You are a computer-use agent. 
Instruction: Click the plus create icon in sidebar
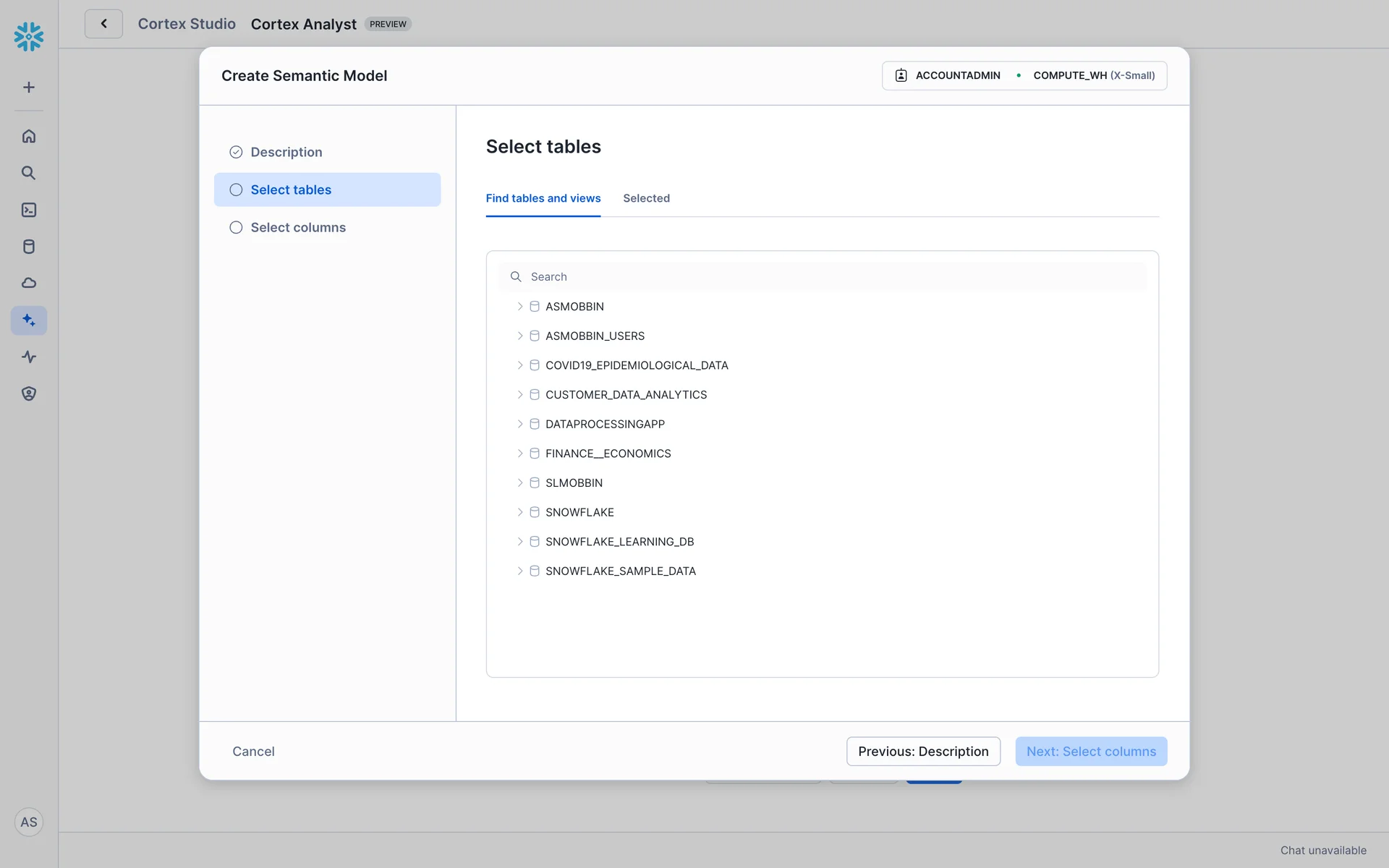29,88
